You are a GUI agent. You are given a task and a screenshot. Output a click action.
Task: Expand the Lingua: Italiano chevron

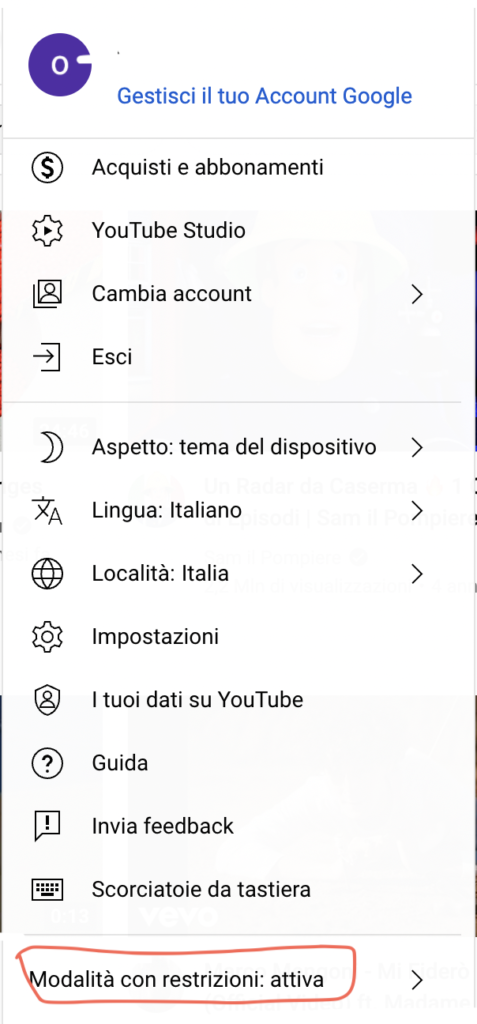click(418, 510)
